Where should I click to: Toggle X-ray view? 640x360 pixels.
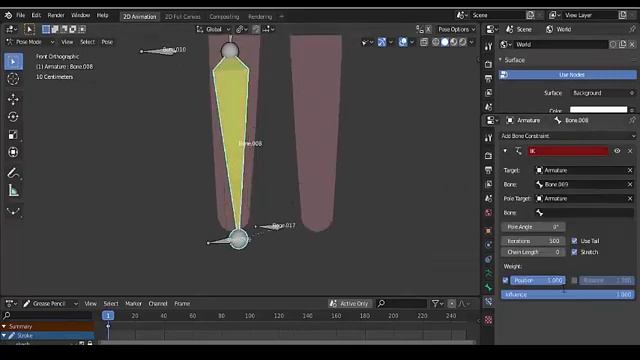(x=424, y=42)
